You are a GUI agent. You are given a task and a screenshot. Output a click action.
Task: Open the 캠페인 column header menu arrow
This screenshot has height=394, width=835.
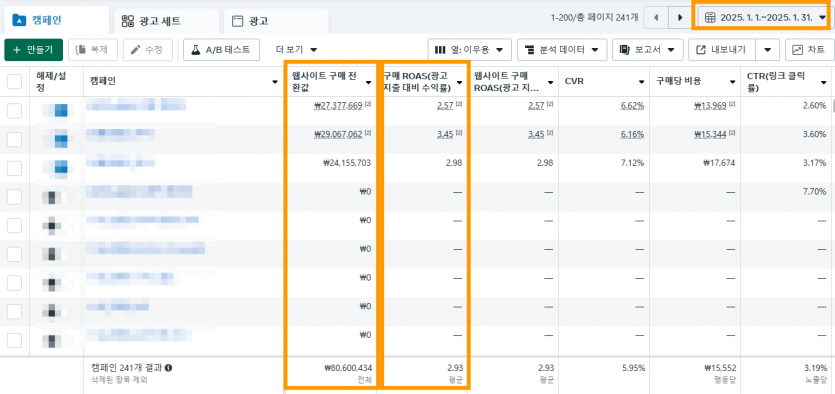[x=275, y=82]
